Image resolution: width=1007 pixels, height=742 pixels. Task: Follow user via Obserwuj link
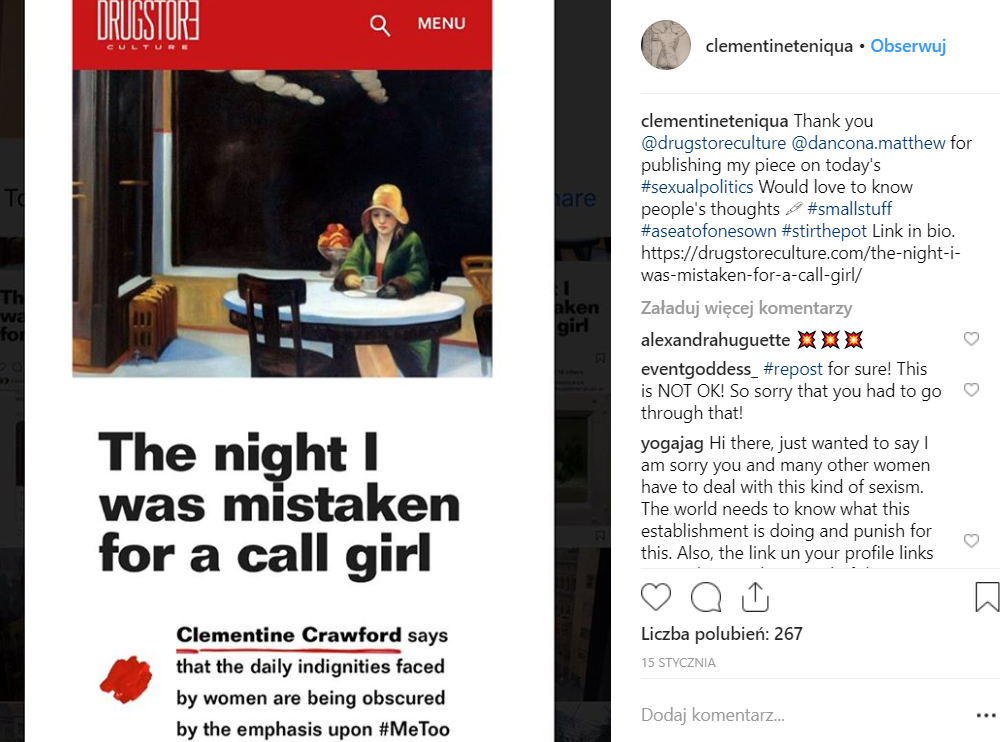pos(908,46)
